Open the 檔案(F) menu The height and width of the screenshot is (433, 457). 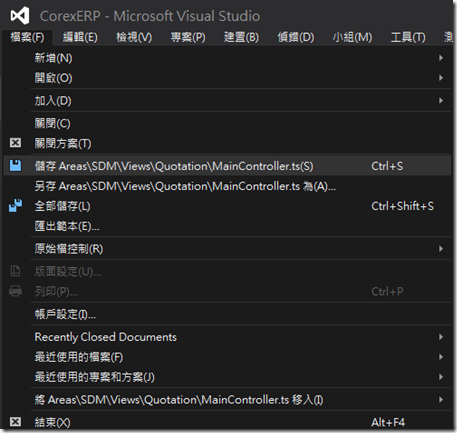click(x=27, y=37)
